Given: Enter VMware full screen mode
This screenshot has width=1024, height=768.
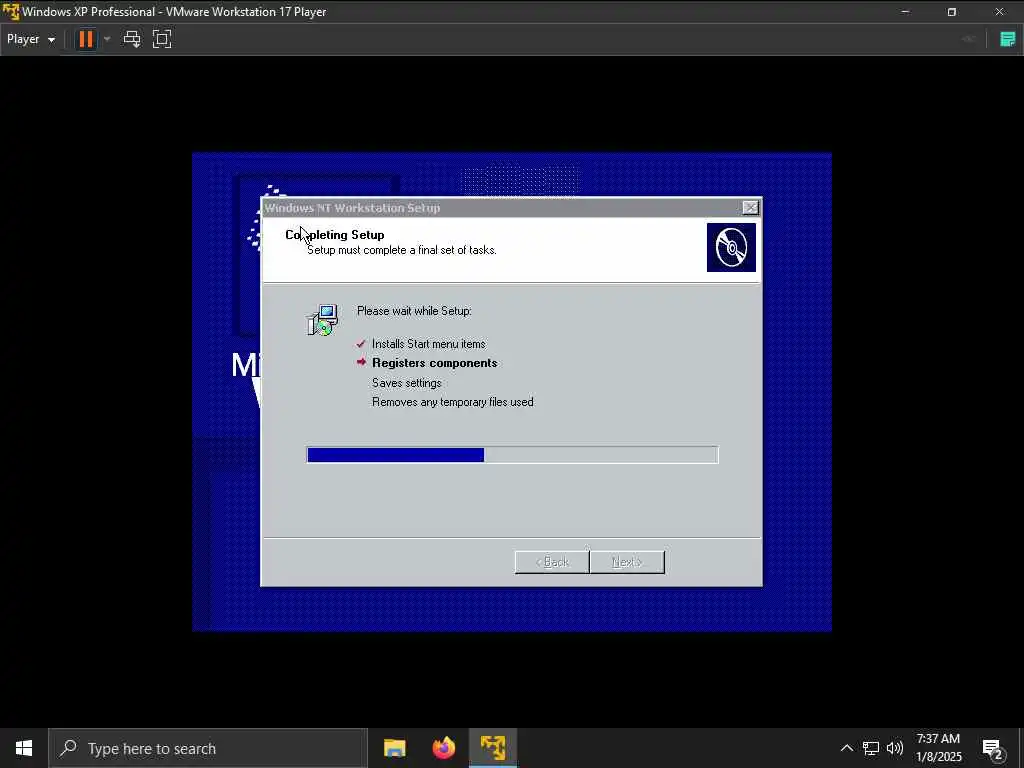Looking at the screenshot, I should coord(162,39).
